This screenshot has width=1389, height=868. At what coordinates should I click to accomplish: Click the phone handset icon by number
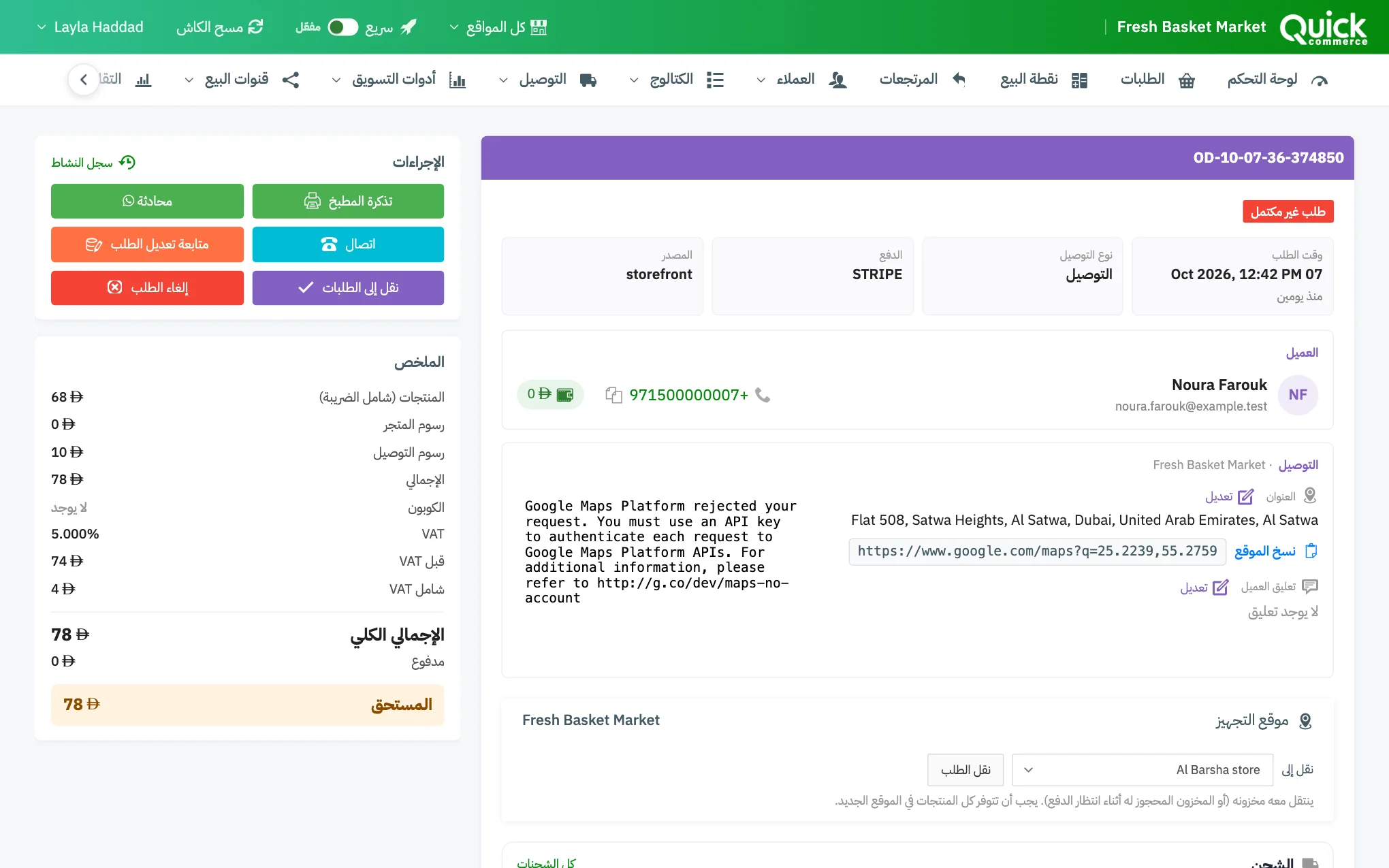click(763, 395)
